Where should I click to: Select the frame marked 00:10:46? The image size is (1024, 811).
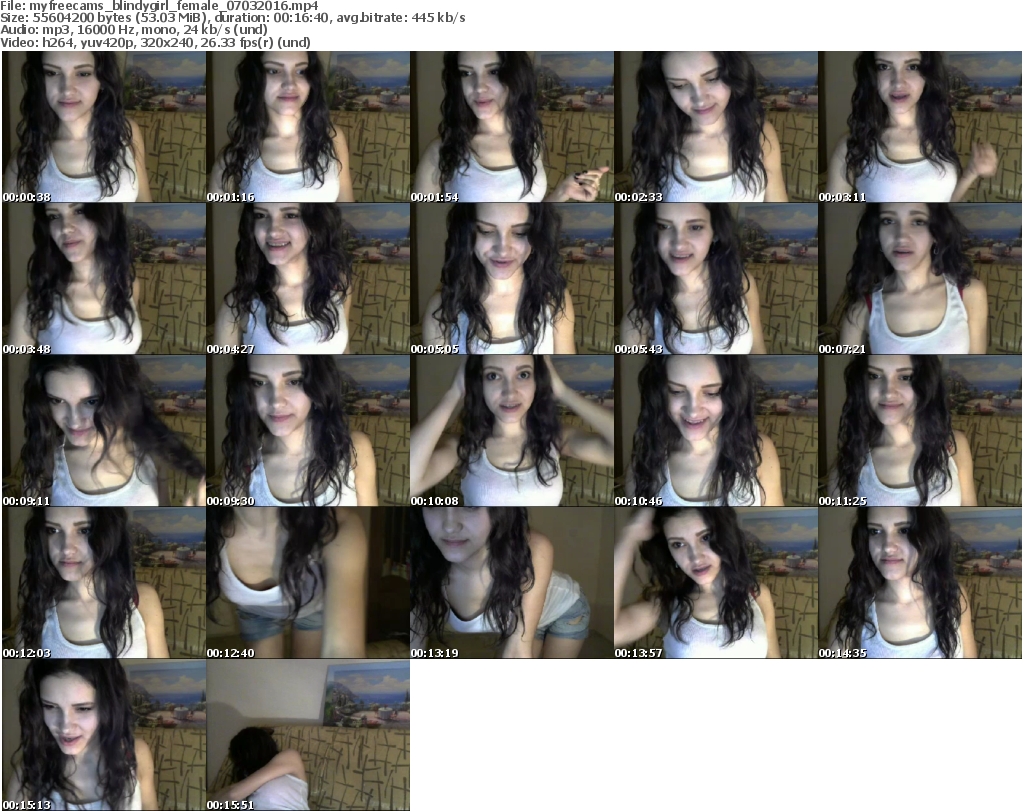(x=716, y=431)
